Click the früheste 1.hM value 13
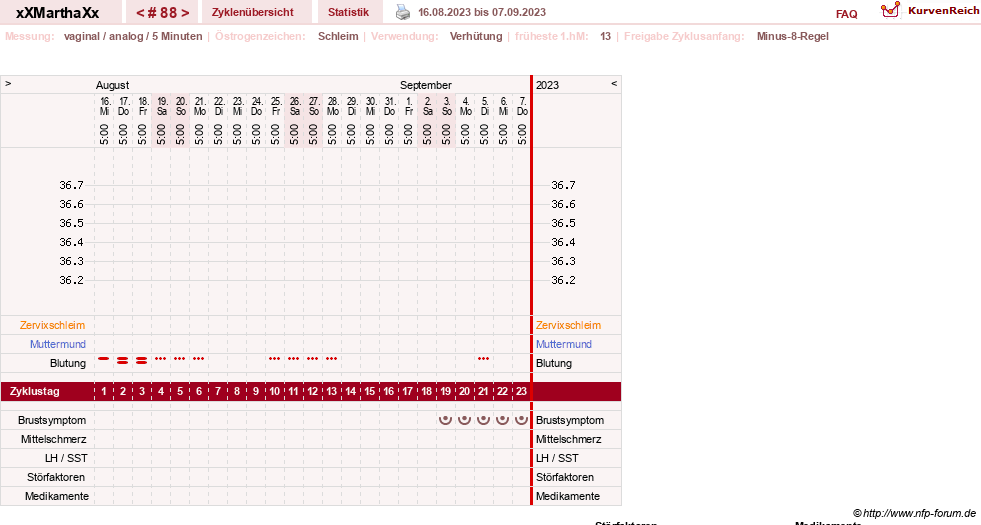This screenshot has width=981, height=525. click(x=605, y=36)
